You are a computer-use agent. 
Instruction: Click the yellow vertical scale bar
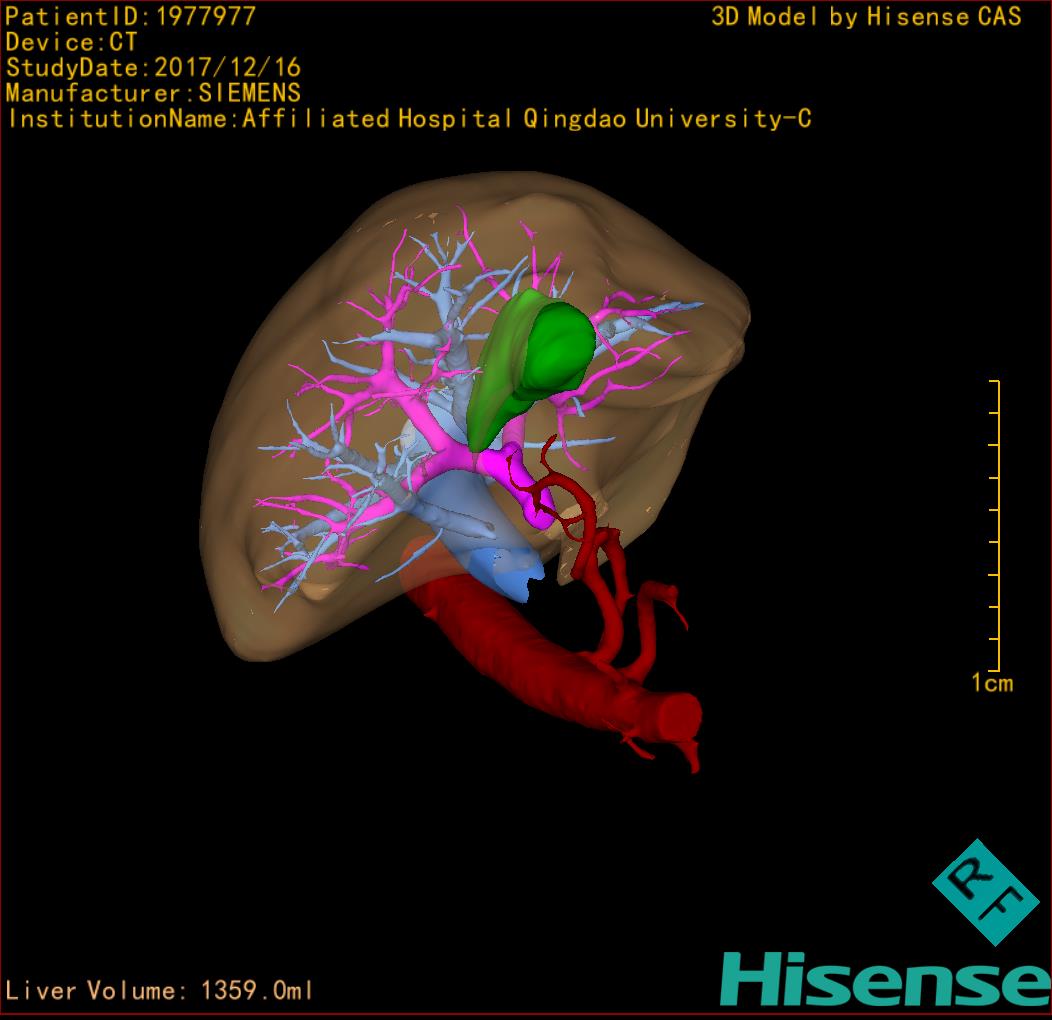click(997, 525)
